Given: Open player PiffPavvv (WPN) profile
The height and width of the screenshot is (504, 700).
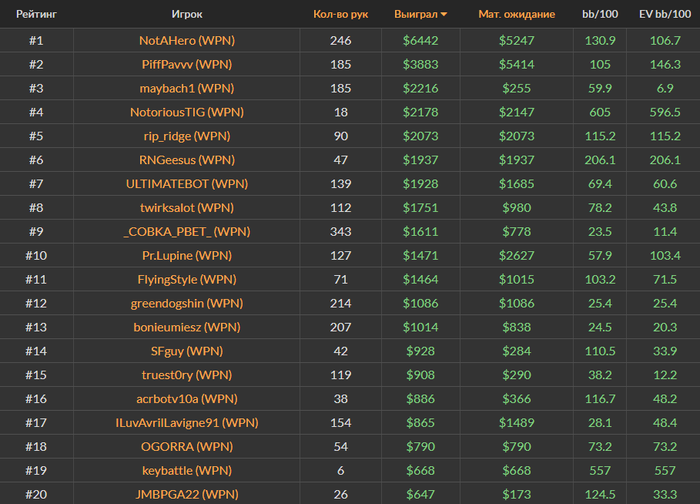Looking at the screenshot, I should (x=187, y=65).
